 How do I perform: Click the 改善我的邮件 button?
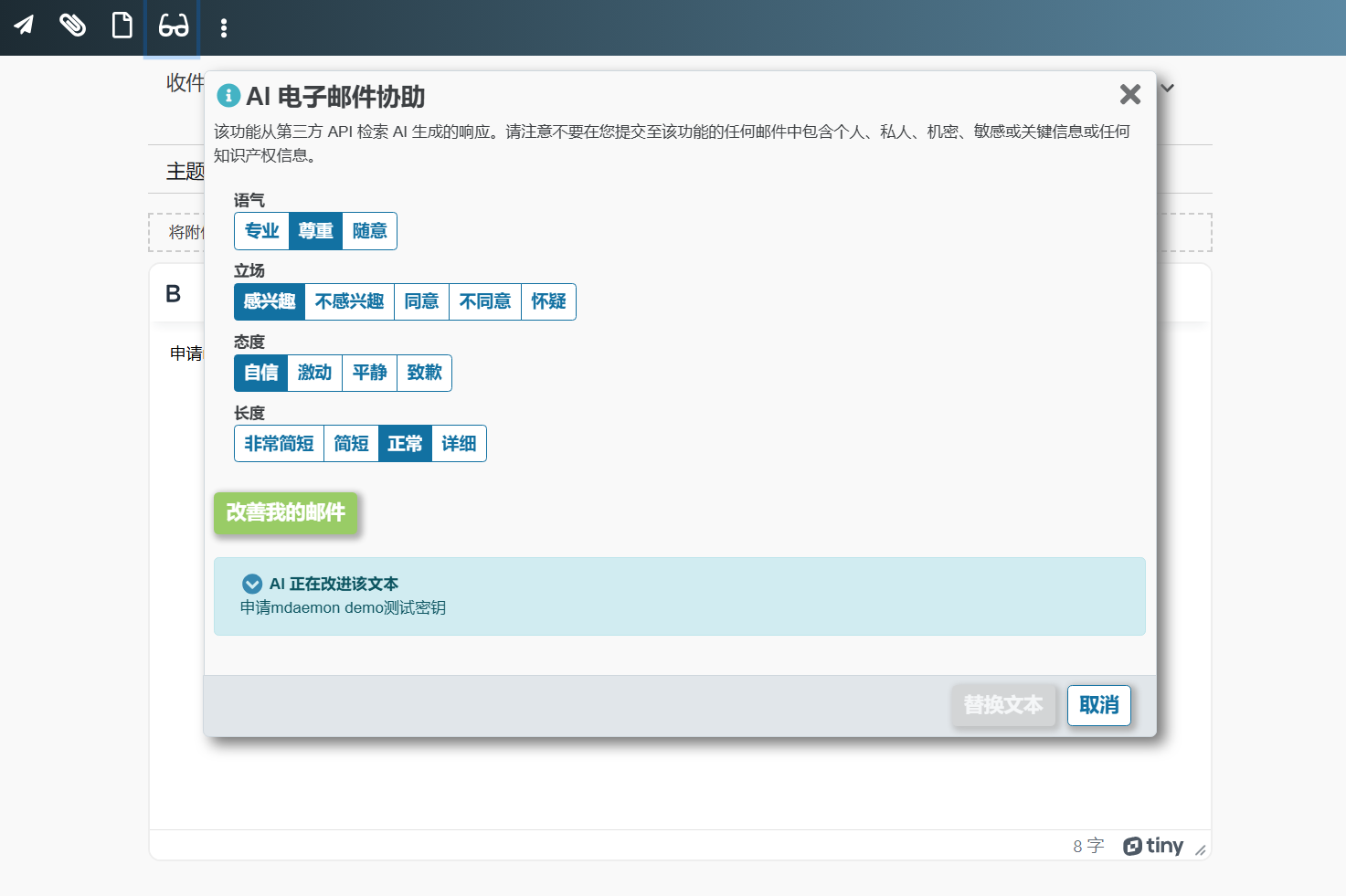coord(286,512)
